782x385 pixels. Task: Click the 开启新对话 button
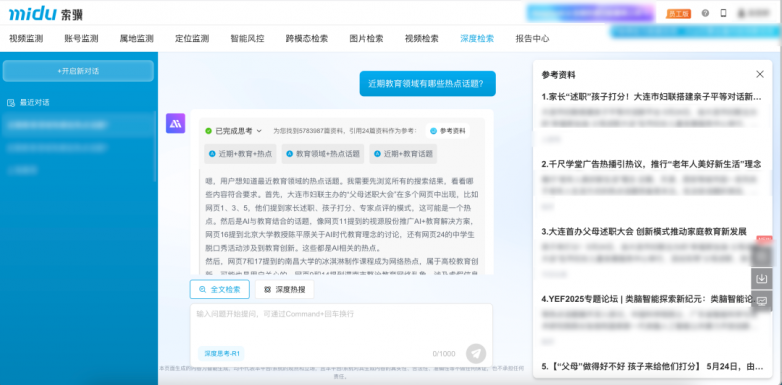click(78, 71)
